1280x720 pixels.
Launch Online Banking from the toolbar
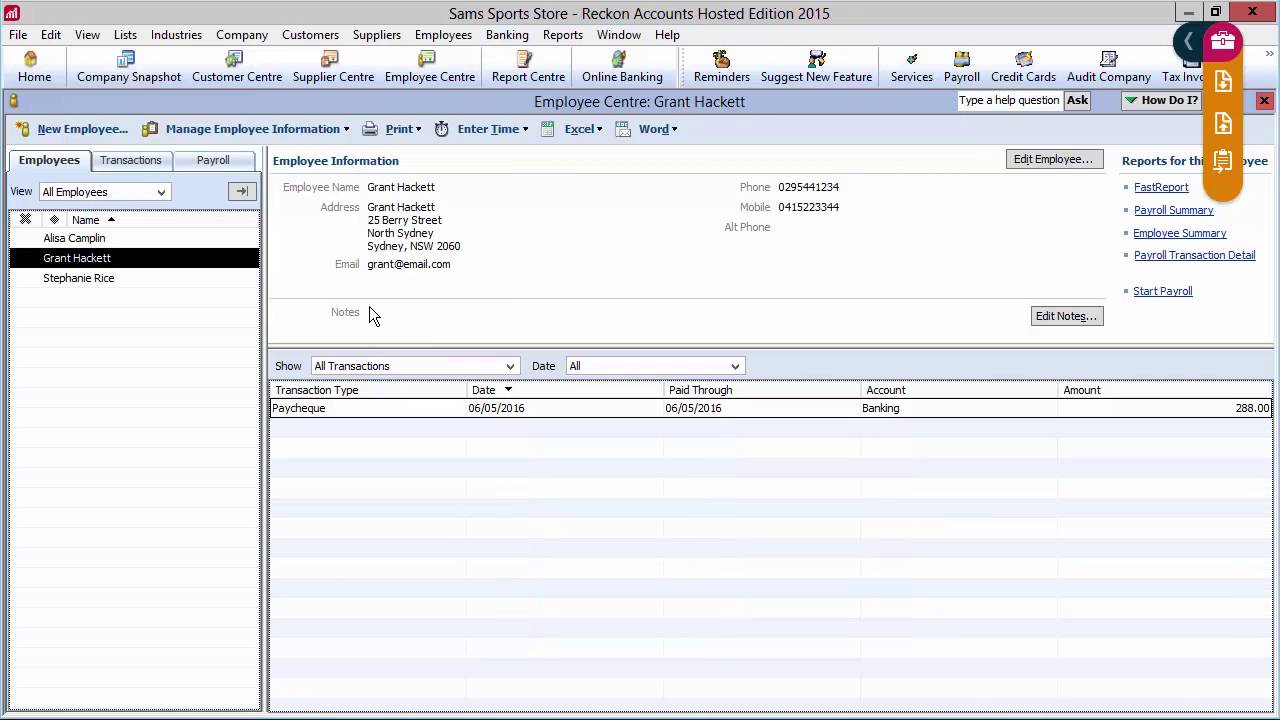tap(622, 67)
